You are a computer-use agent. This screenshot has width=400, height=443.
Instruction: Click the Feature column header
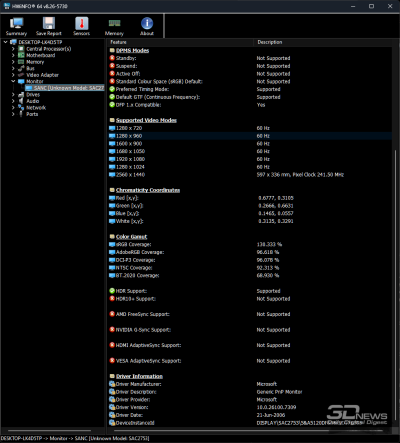point(180,42)
